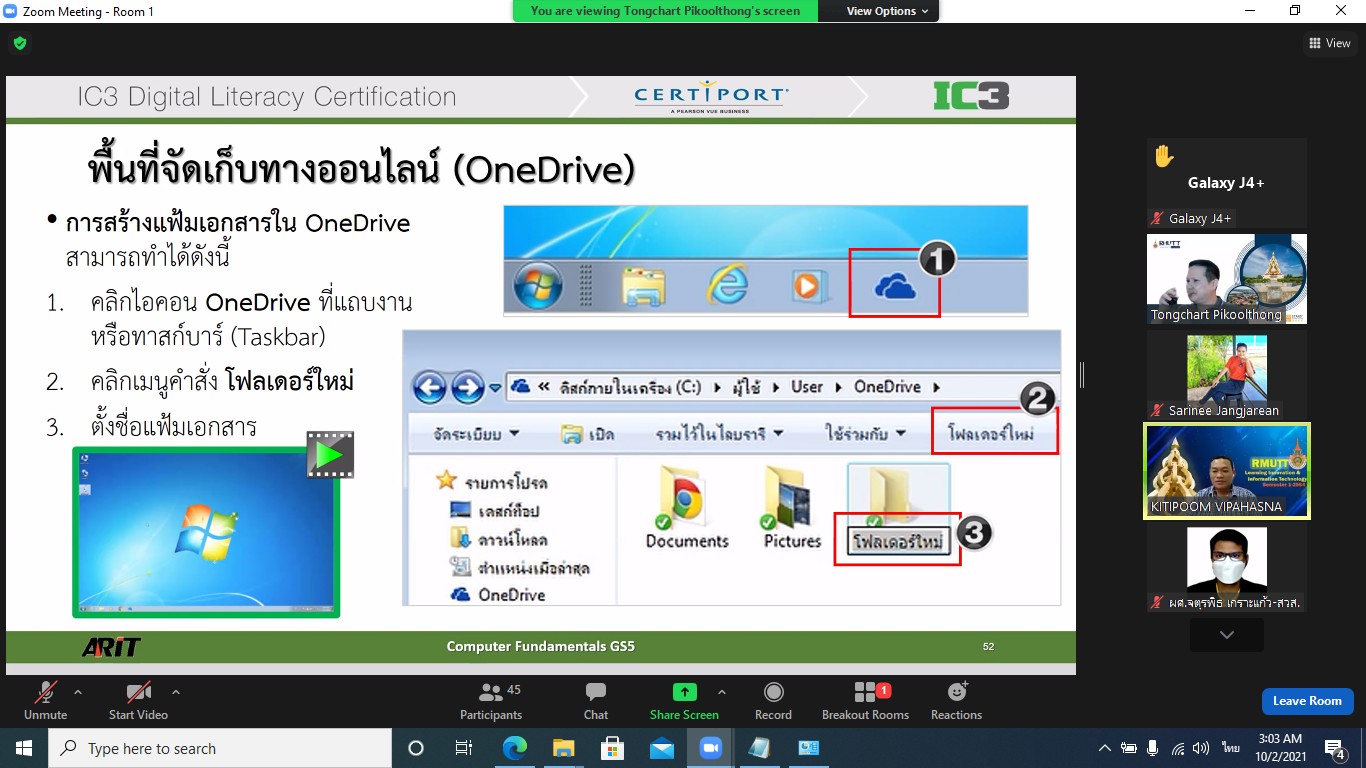Click Certiport logo in slide header
This screenshot has width=1366, height=768.
click(711, 97)
